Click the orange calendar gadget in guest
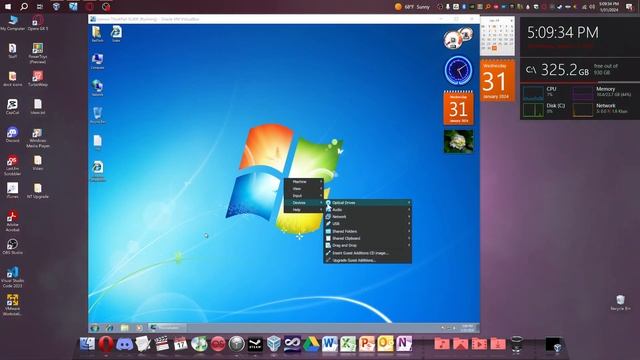 (x=458, y=108)
